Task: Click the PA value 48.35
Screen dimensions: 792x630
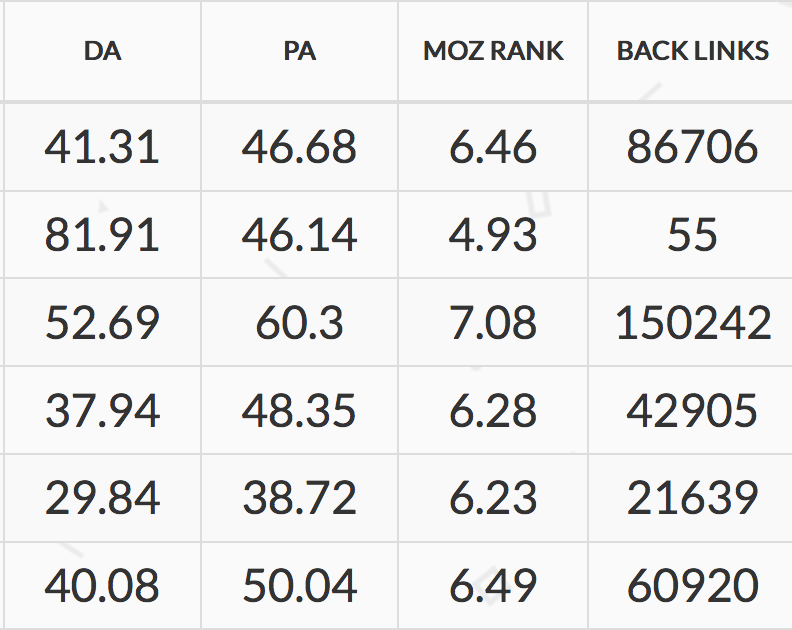Action: (x=299, y=410)
